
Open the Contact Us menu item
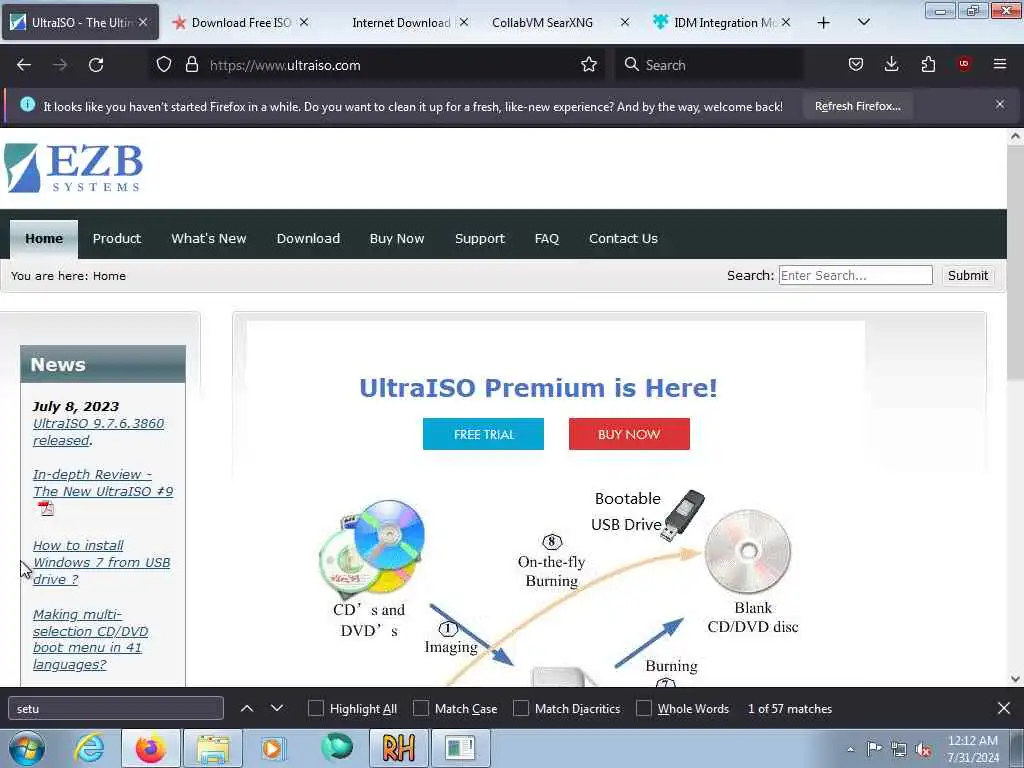pyautogui.click(x=623, y=238)
